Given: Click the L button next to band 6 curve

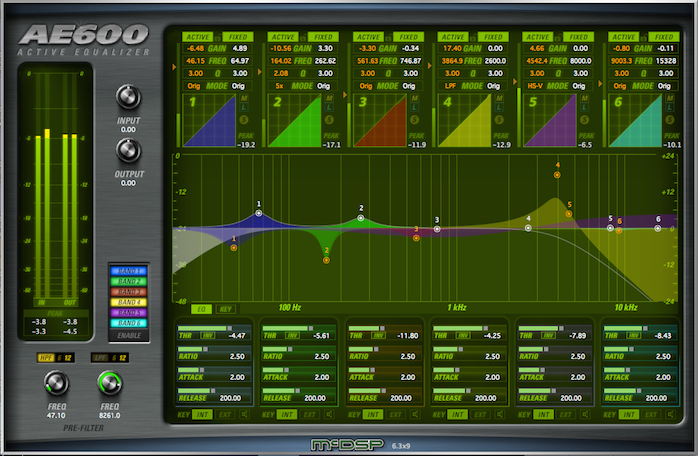Looking at the screenshot, I should pyautogui.click(x=670, y=107).
